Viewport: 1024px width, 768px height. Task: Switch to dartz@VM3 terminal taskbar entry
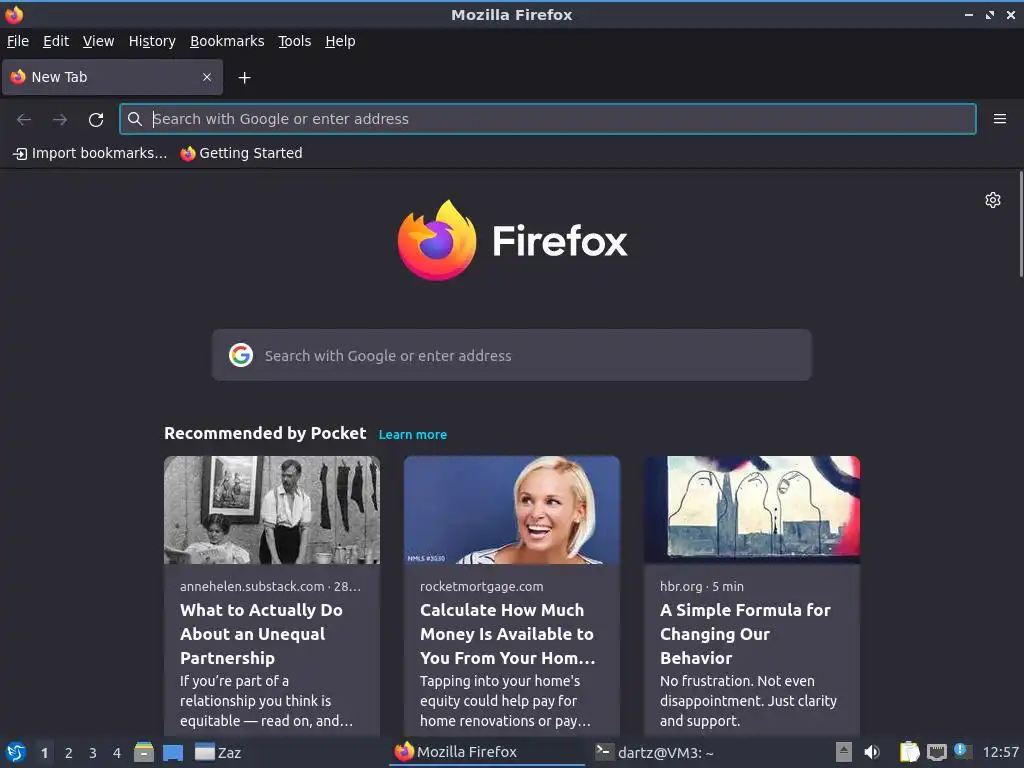point(656,752)
